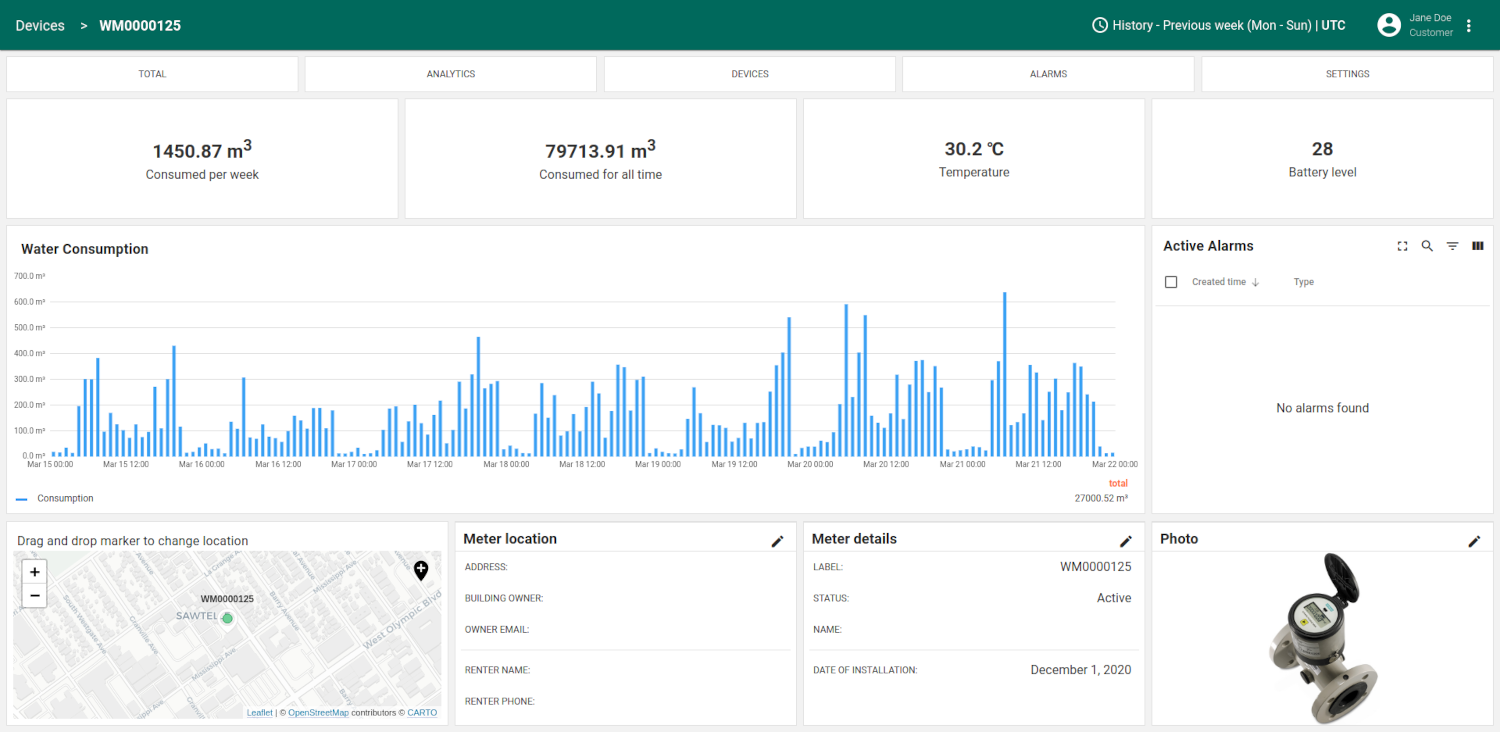This screenshot has width=1500, height=732.
Task: Expand Active Alarms widget to fullscreen
Action: pyautogui.click(x=1402, y=246)
